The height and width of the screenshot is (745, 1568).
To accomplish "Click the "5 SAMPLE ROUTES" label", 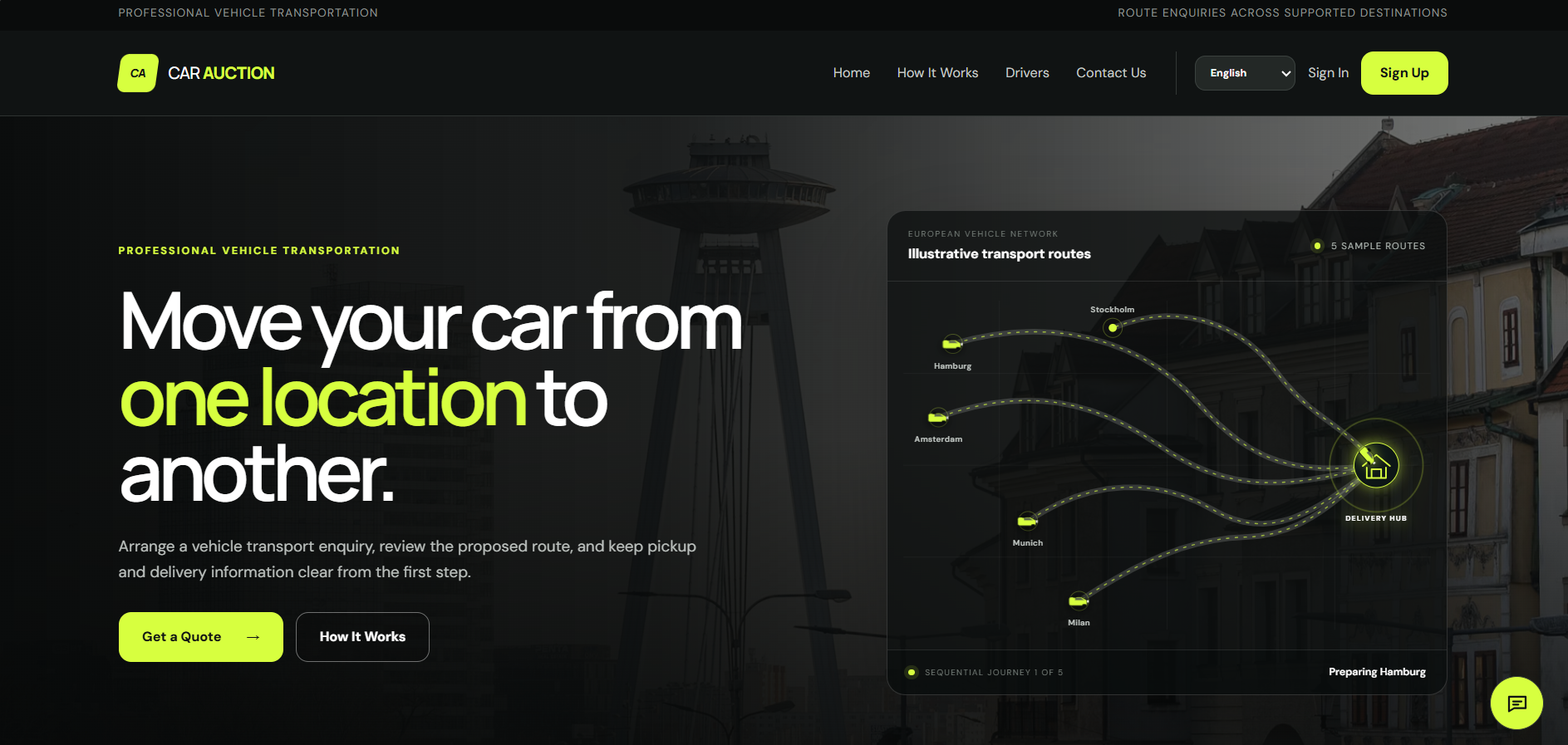I will pyautogui.click(x=1378, y=246).
